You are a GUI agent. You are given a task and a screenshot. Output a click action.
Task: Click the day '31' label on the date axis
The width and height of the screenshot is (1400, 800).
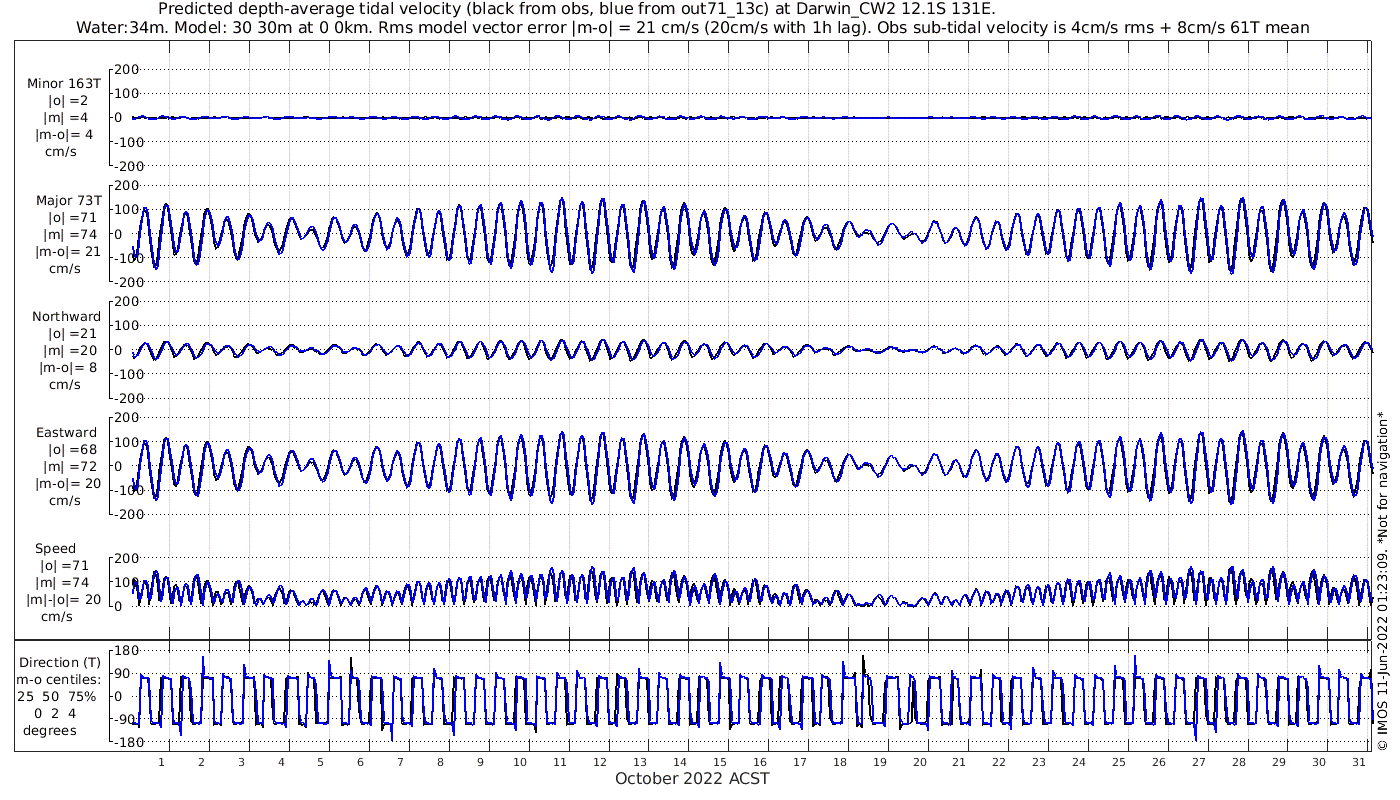1358,762
